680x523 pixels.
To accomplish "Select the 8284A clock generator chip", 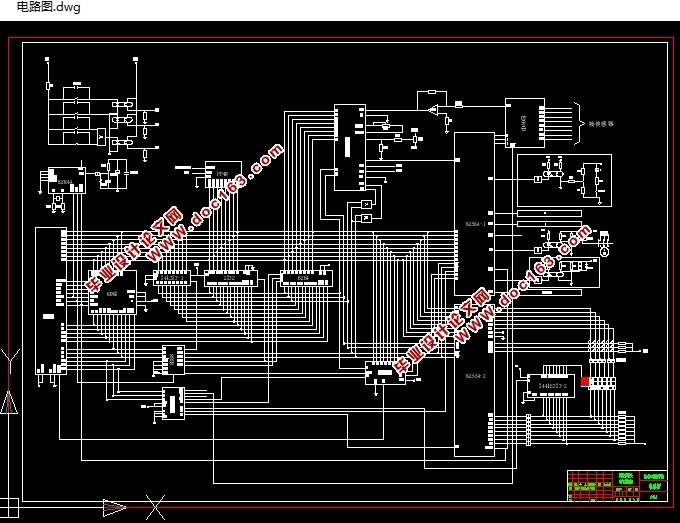I will tap(67, 180).
